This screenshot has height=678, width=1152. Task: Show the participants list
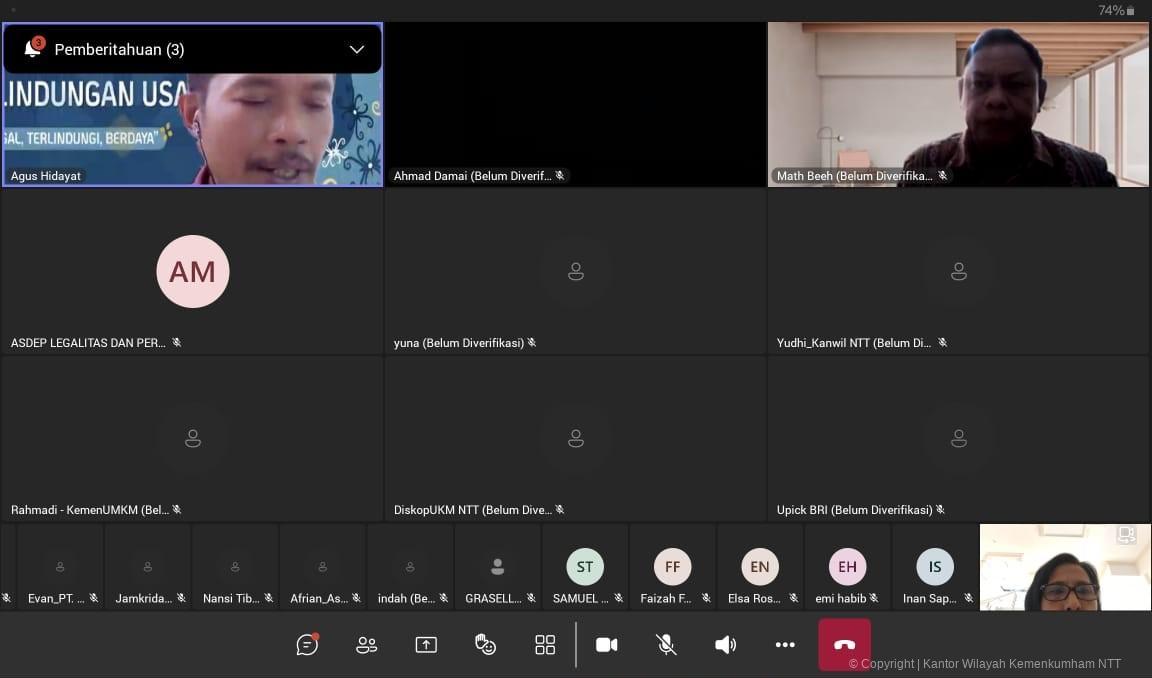tap(367, 645)
